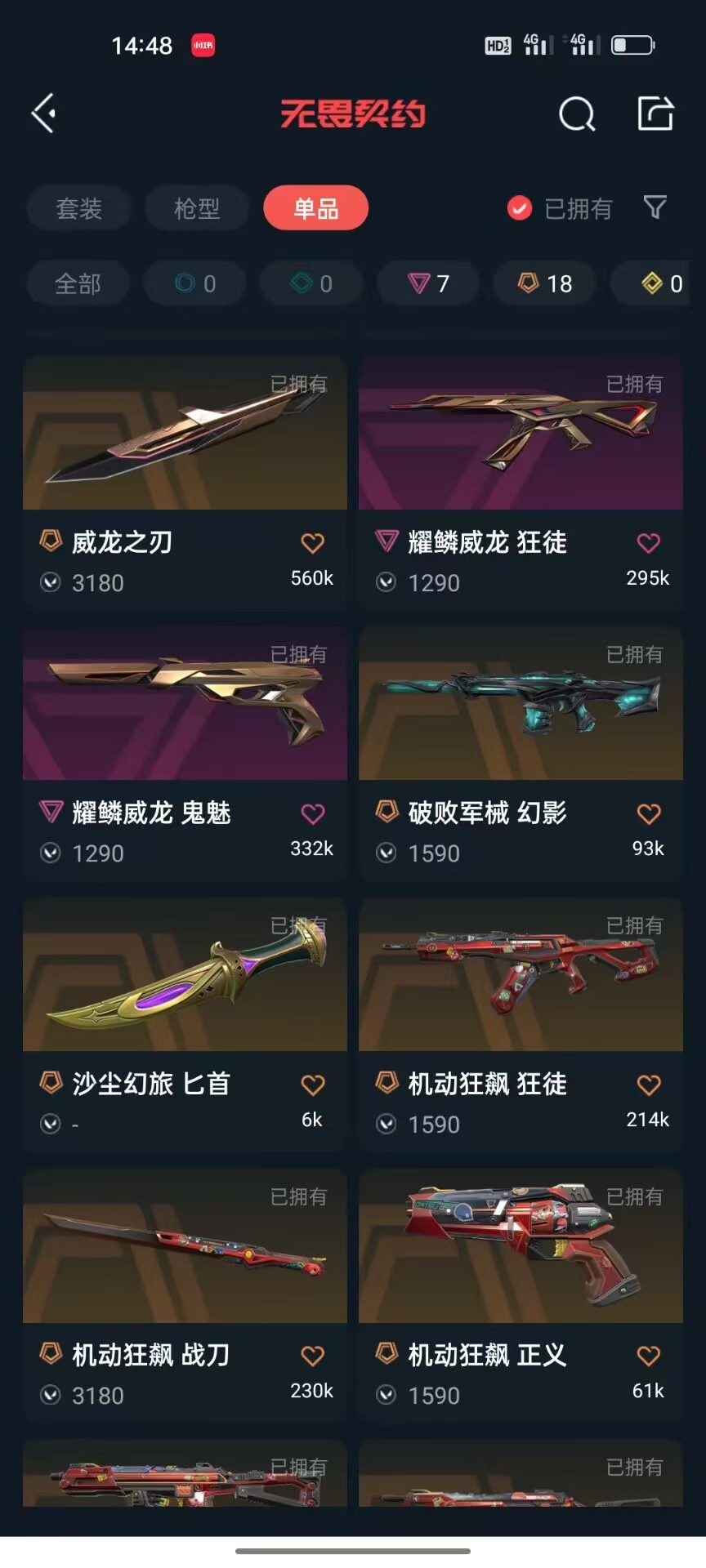Toggle the 已拥有 owned checkbox
Viewport: 706px width, 1568px height.
(x=519, y=208)
